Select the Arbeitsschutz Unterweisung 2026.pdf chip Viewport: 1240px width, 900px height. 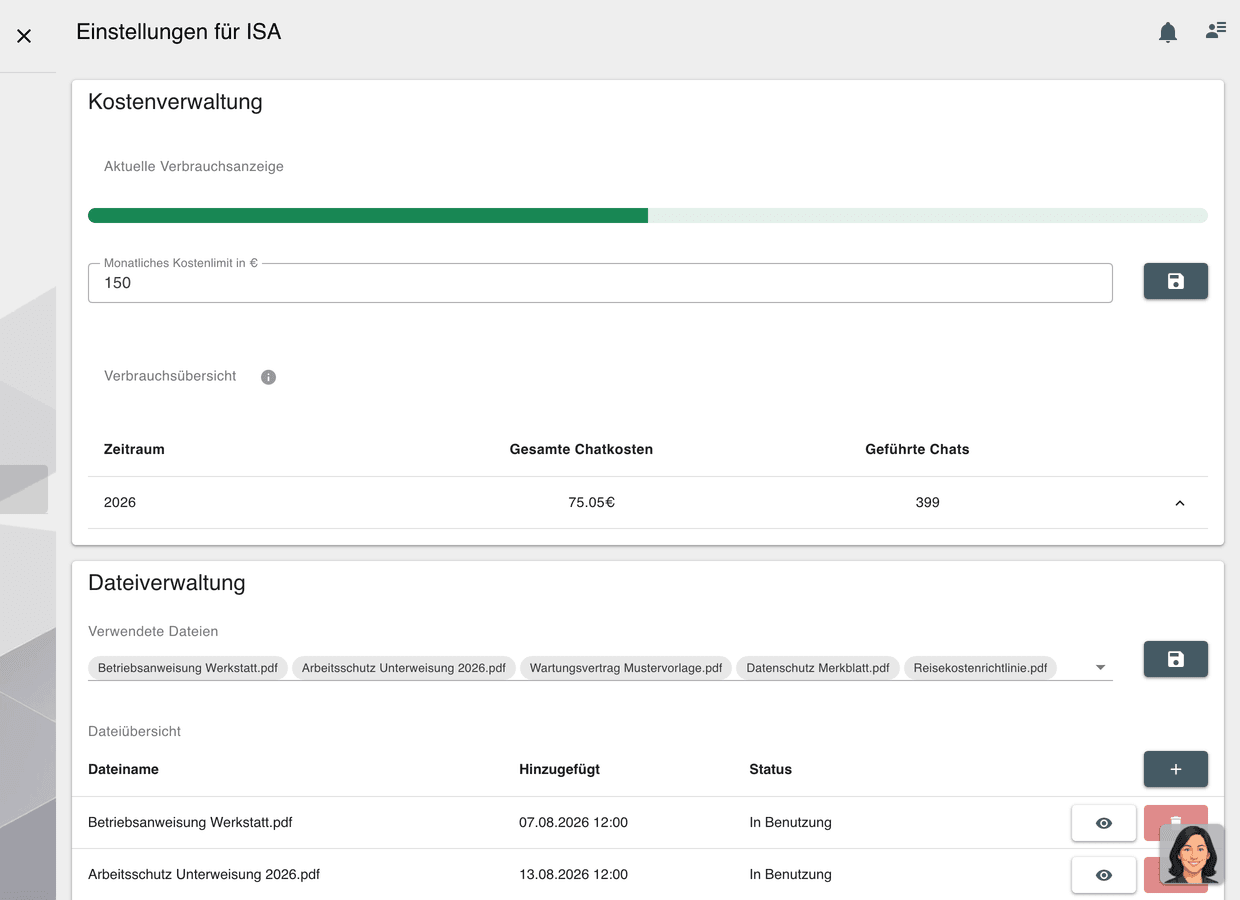(x=404, y=668)
